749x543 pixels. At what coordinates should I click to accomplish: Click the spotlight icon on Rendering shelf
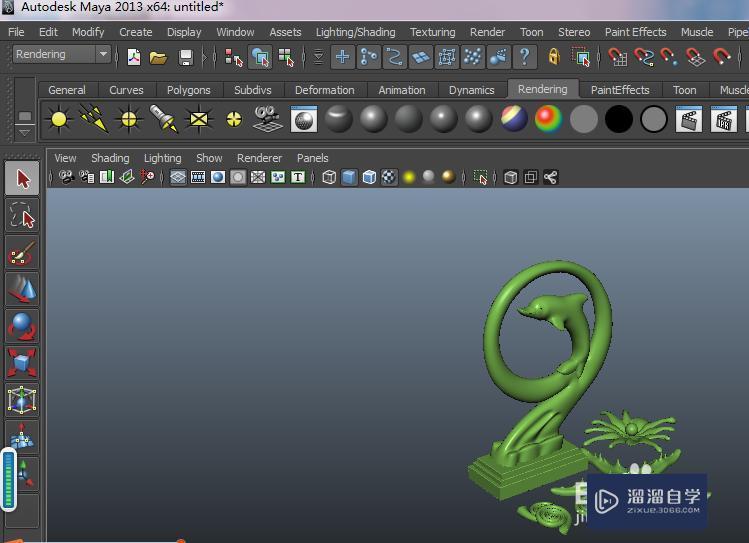[x=163, y=120]
